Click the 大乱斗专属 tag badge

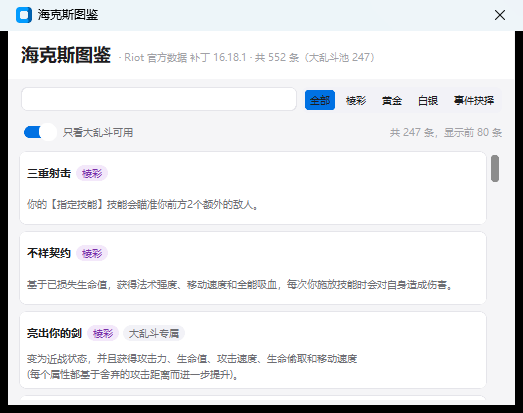[x=154, y=333]
